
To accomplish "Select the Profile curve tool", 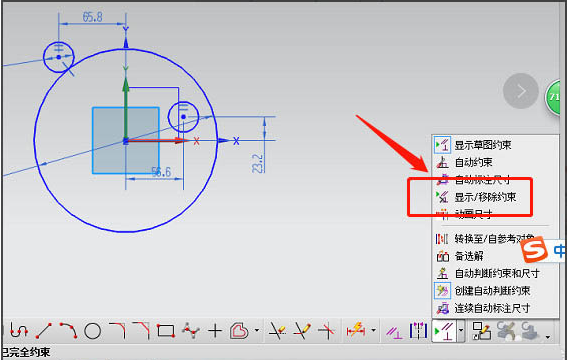I will tap(19, 331).
